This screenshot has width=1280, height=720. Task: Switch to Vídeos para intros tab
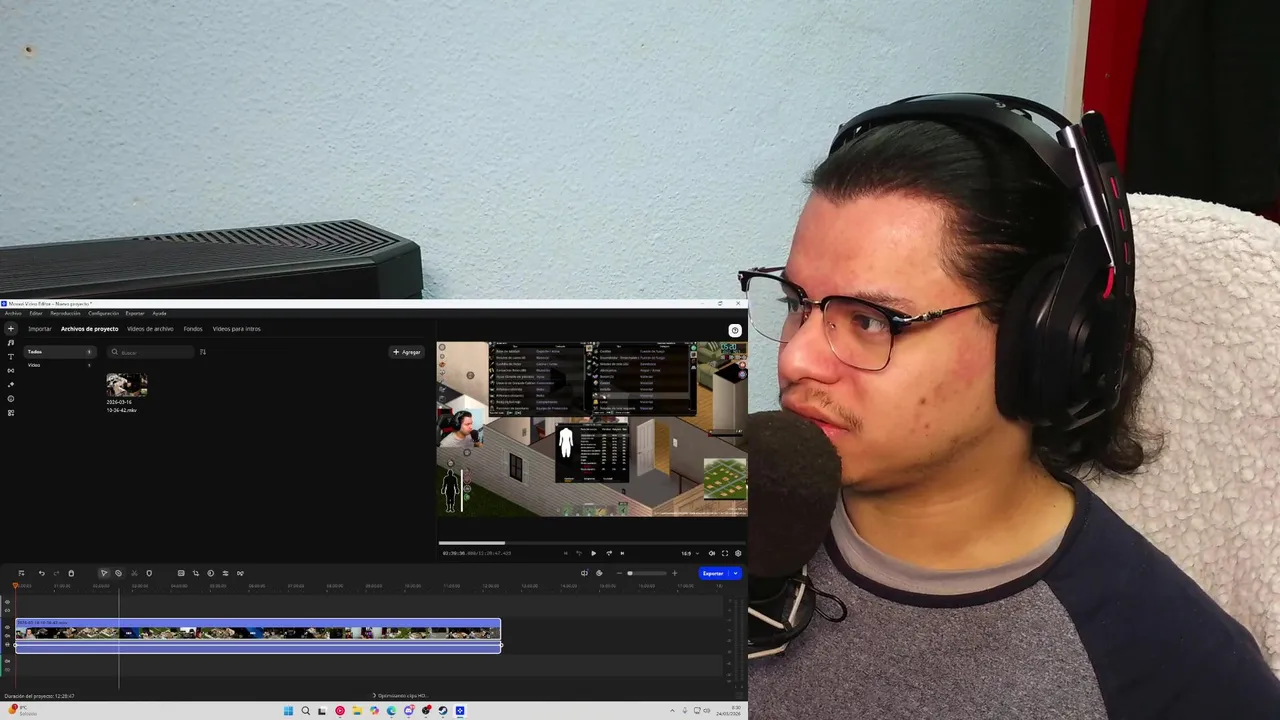tap(236, 328)
